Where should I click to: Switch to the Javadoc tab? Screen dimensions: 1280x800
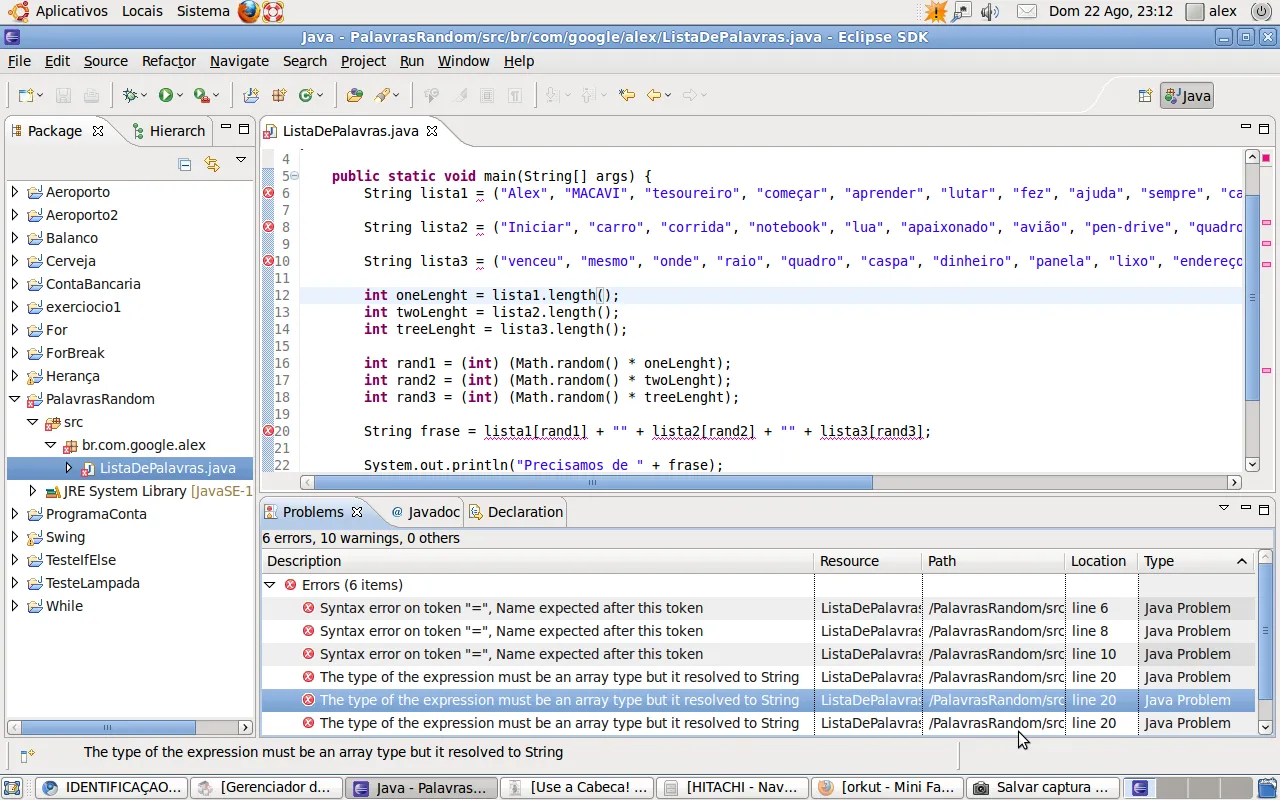[425, 512]
